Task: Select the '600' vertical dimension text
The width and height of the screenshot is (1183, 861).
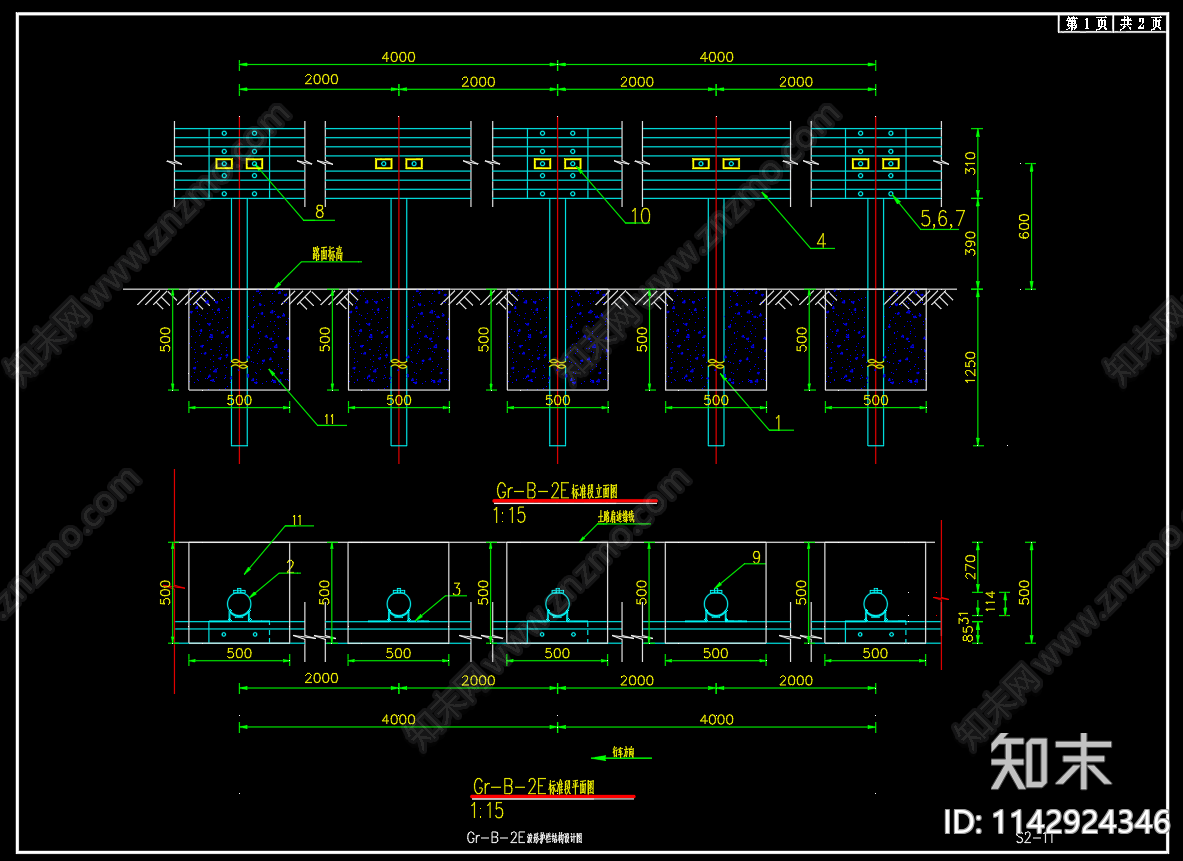Action: pyautogui.click(x=1024, y=226)
